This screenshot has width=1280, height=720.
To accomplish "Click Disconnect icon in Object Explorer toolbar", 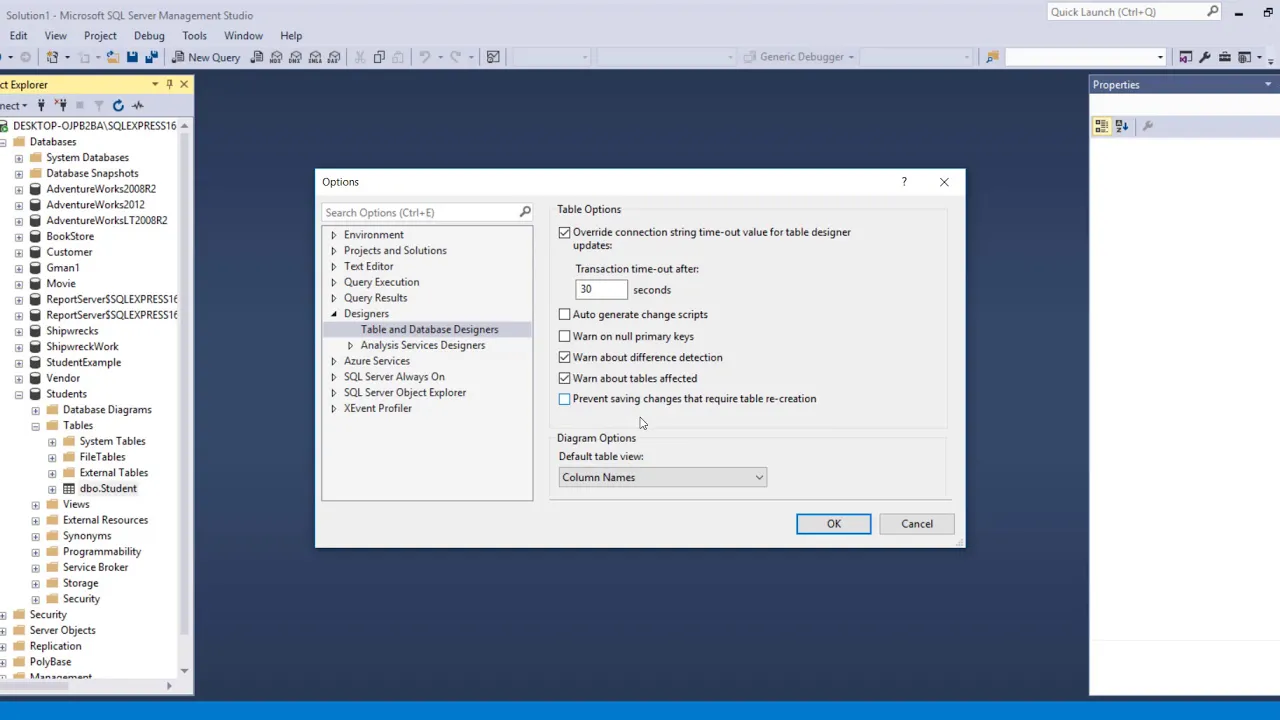I will (x=61, y=105).
